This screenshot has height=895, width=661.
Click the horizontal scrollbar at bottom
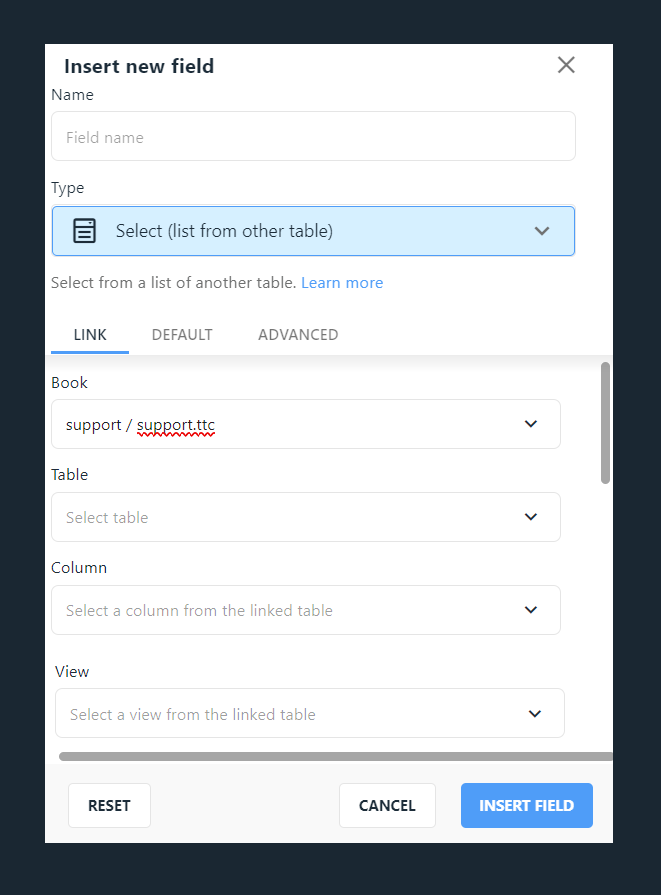(x=336, y=756)
